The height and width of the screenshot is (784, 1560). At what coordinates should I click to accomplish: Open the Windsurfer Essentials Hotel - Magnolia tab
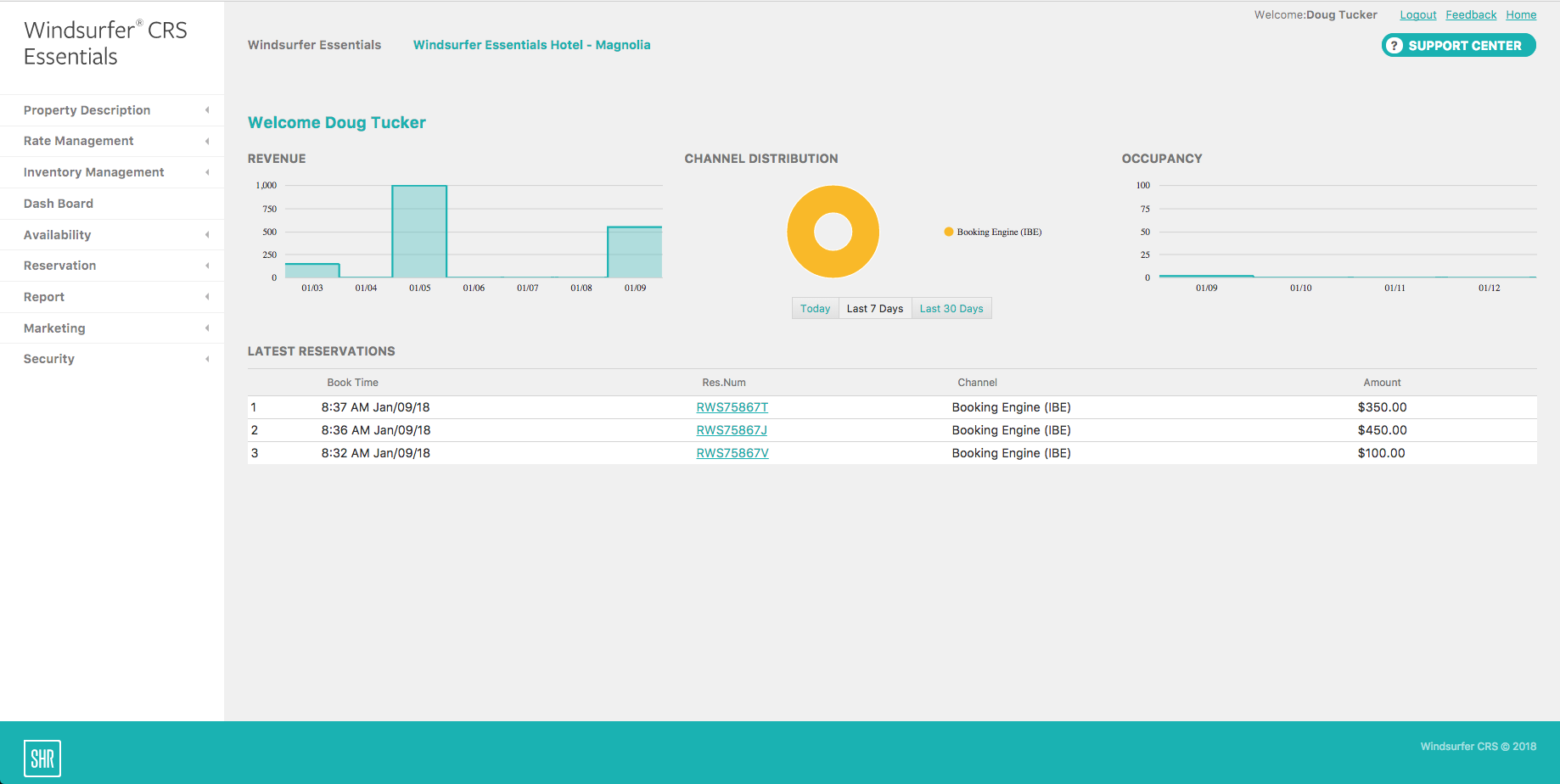tap(531, 44)
